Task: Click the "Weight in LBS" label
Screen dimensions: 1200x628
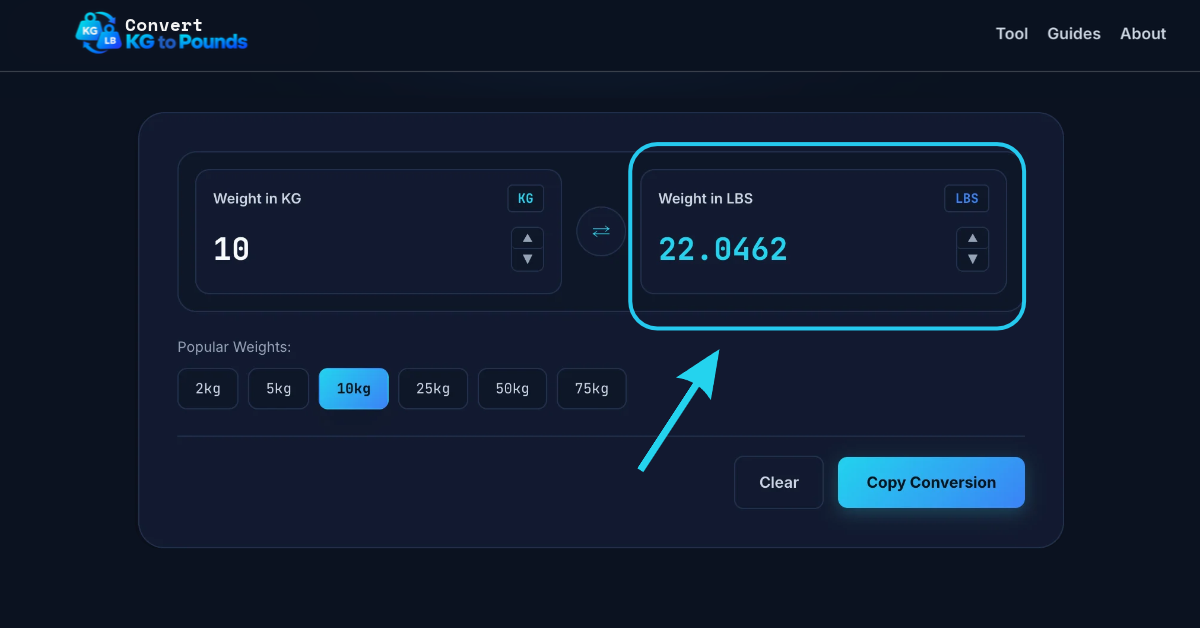Action: [x=705, y=198]
